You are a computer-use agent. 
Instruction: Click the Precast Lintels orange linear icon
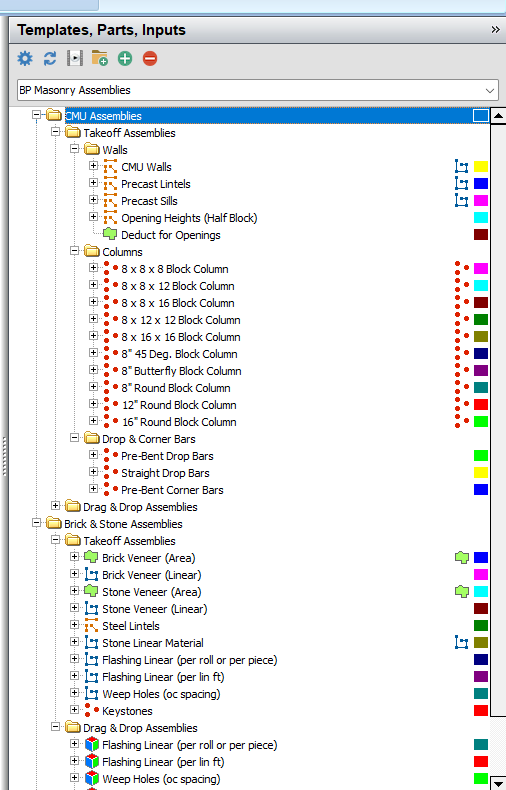coord(110,184)
